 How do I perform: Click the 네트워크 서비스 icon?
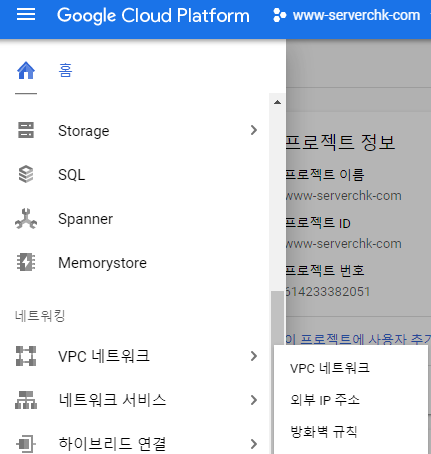(x=26, y=400)
